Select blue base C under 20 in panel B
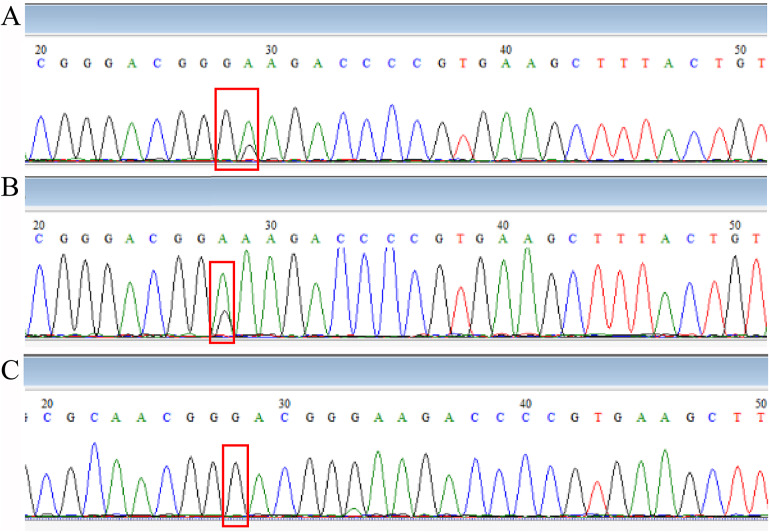This screenshot has width=769, height=532. (39, 239)
